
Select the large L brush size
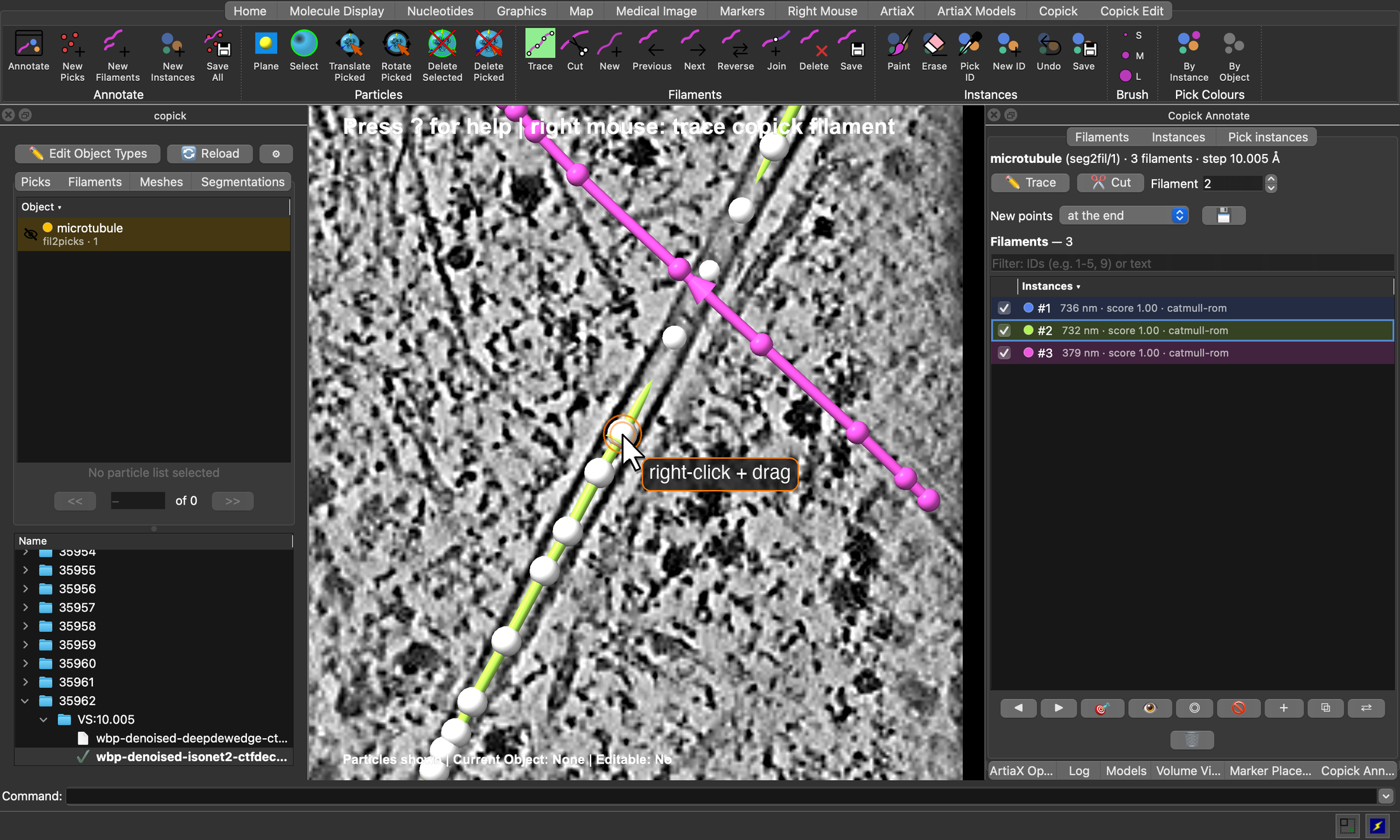(x=1126, y=76)
